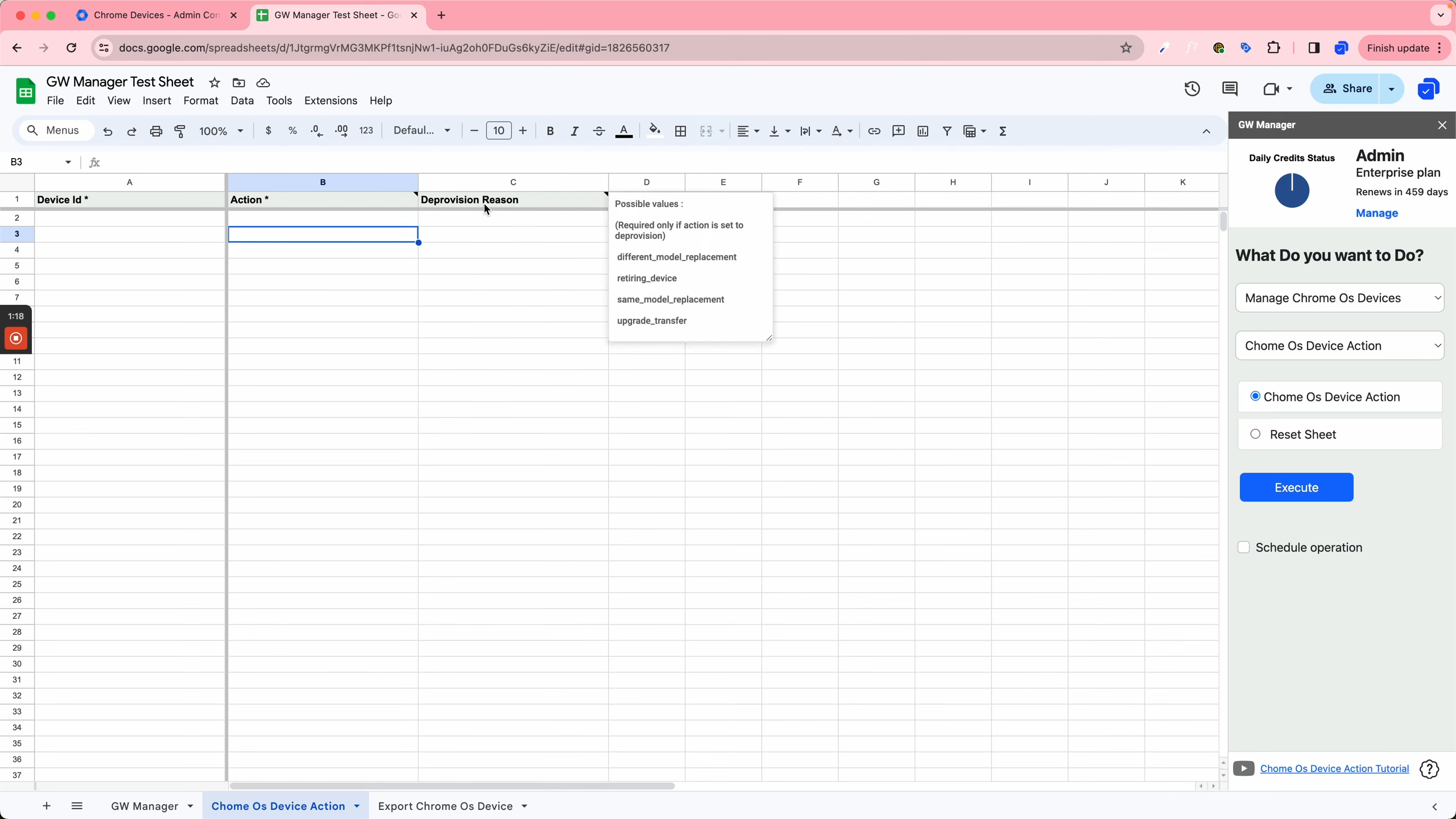This screenshot has width=1456, height=819.
Task: Open the text wrapping dropdown
Action: click(x=810, y=131)
